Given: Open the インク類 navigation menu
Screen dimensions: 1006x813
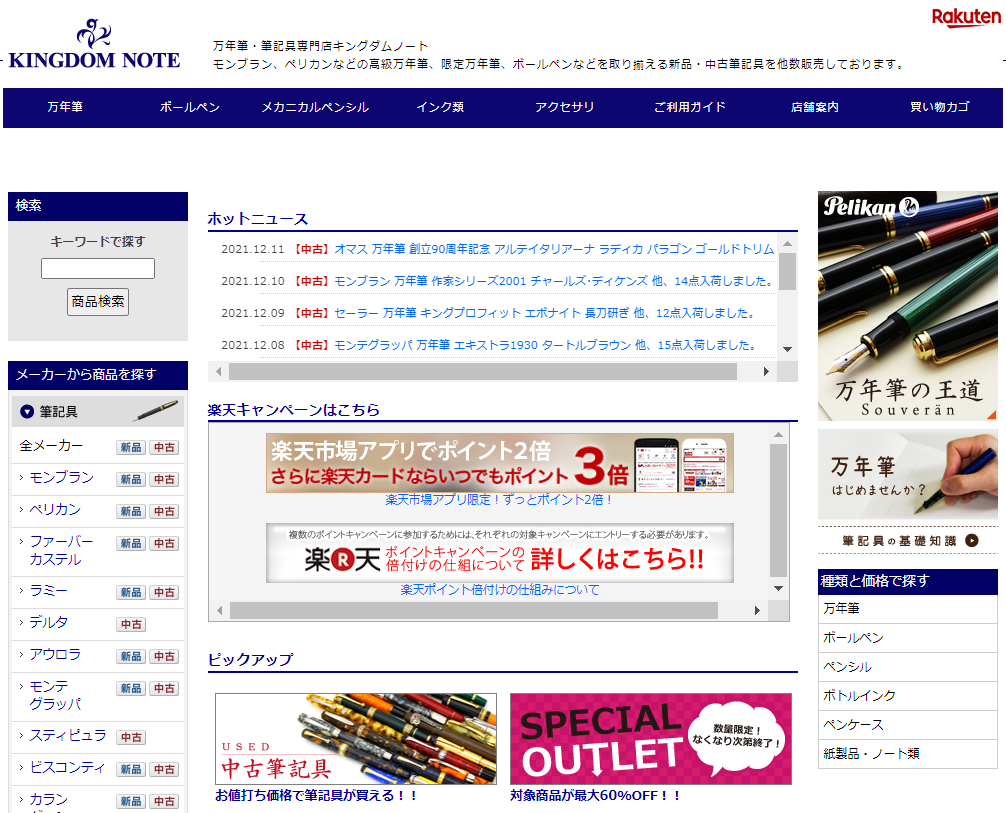Looking at the screenshot, I should 440,108.
